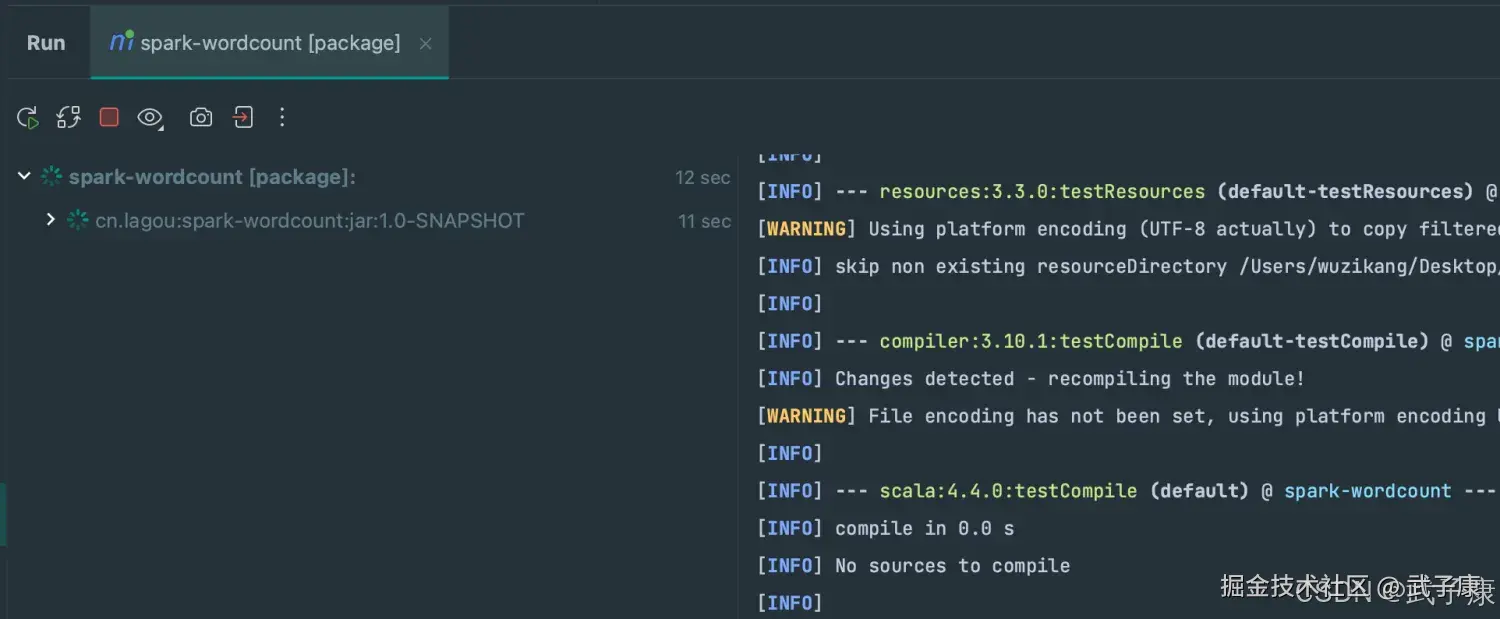Click Rerun failed/toggle auto-test icon
The width and height of the screenshot is (1500, 619).
tap(68, 118)
